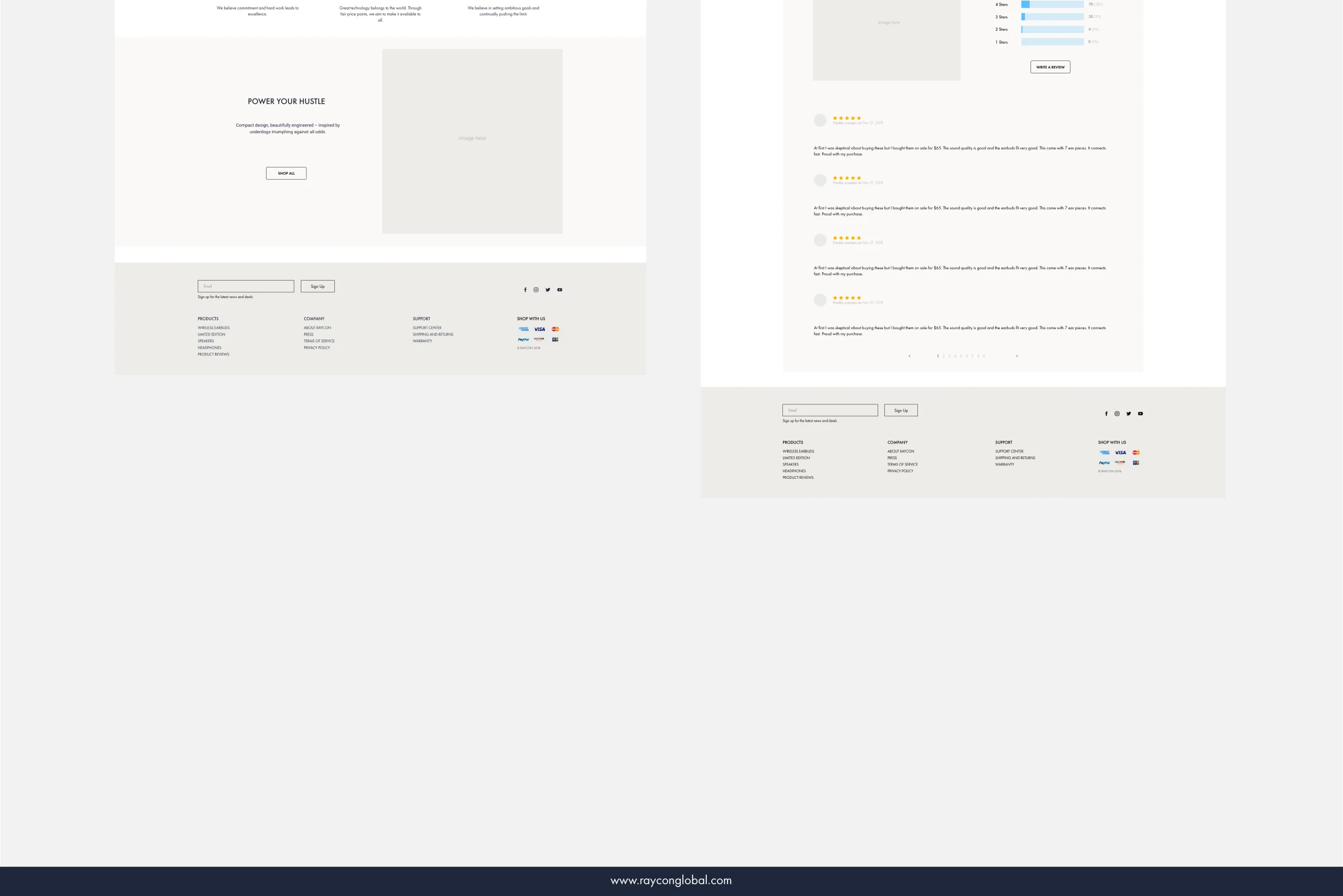
Task: Open the Privacy Policy page
Action: 316,347
